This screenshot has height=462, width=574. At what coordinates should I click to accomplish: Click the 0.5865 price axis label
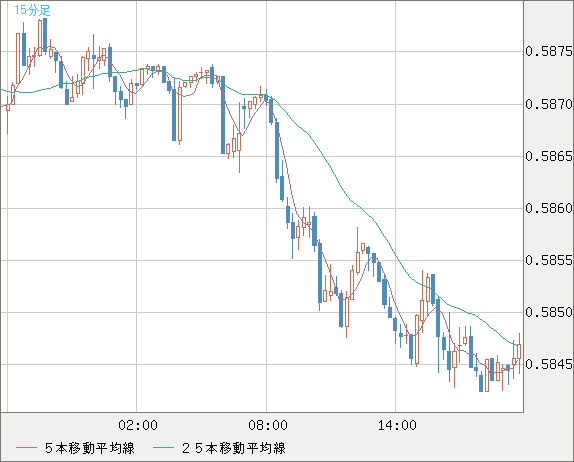549,156
